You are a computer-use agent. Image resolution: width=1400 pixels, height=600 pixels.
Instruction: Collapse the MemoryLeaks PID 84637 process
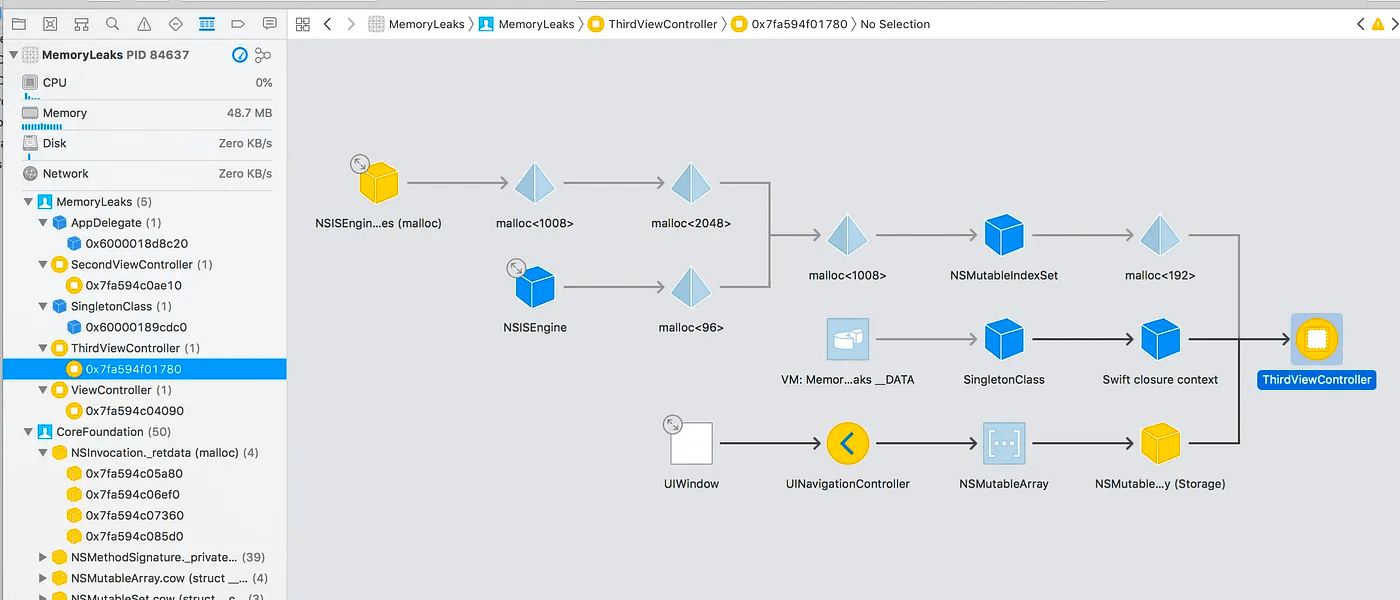click(13, 55)
